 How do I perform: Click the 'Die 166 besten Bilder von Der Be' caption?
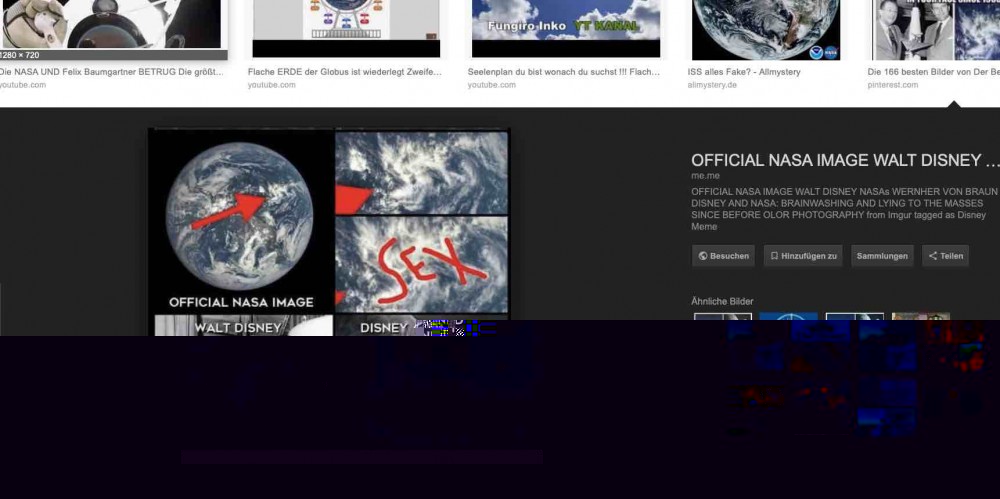[934, 72]
